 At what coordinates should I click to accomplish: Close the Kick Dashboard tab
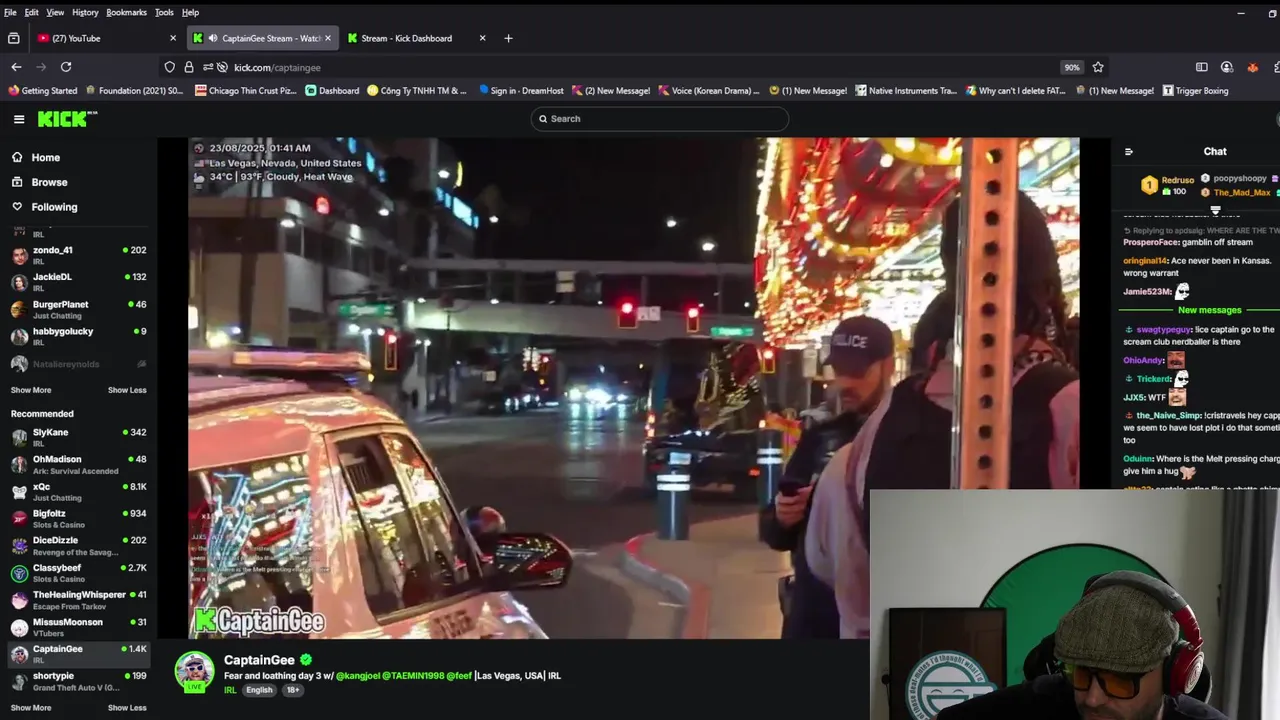click(482, 38)
